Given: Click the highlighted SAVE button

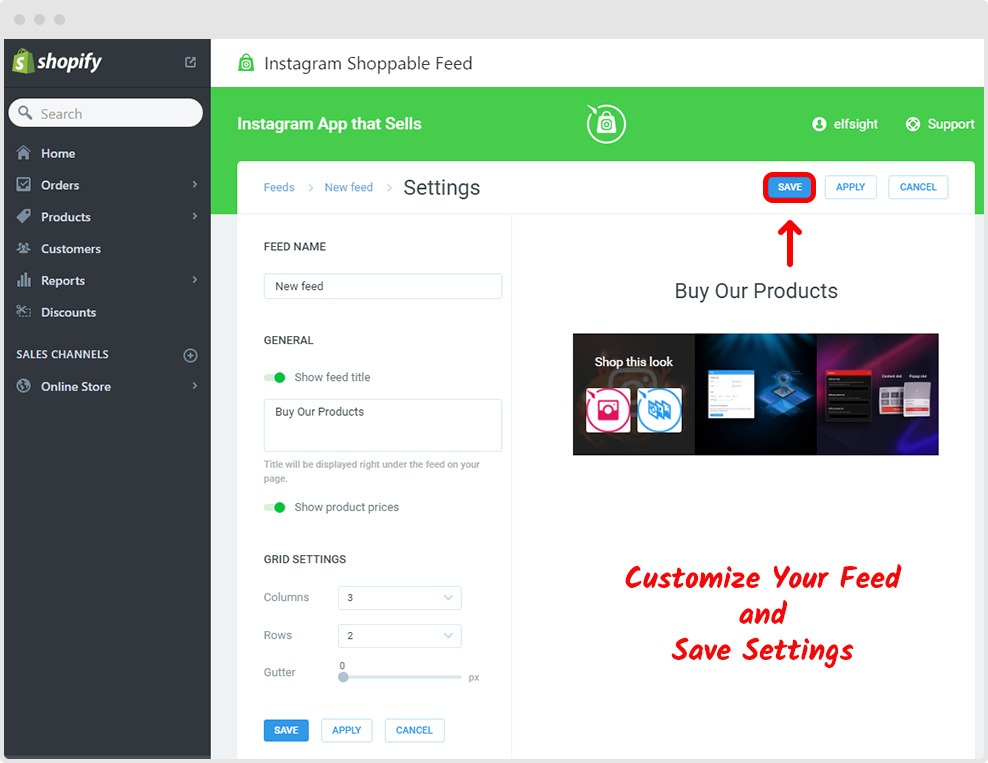Looking at the screenshot, I should 789,187.
